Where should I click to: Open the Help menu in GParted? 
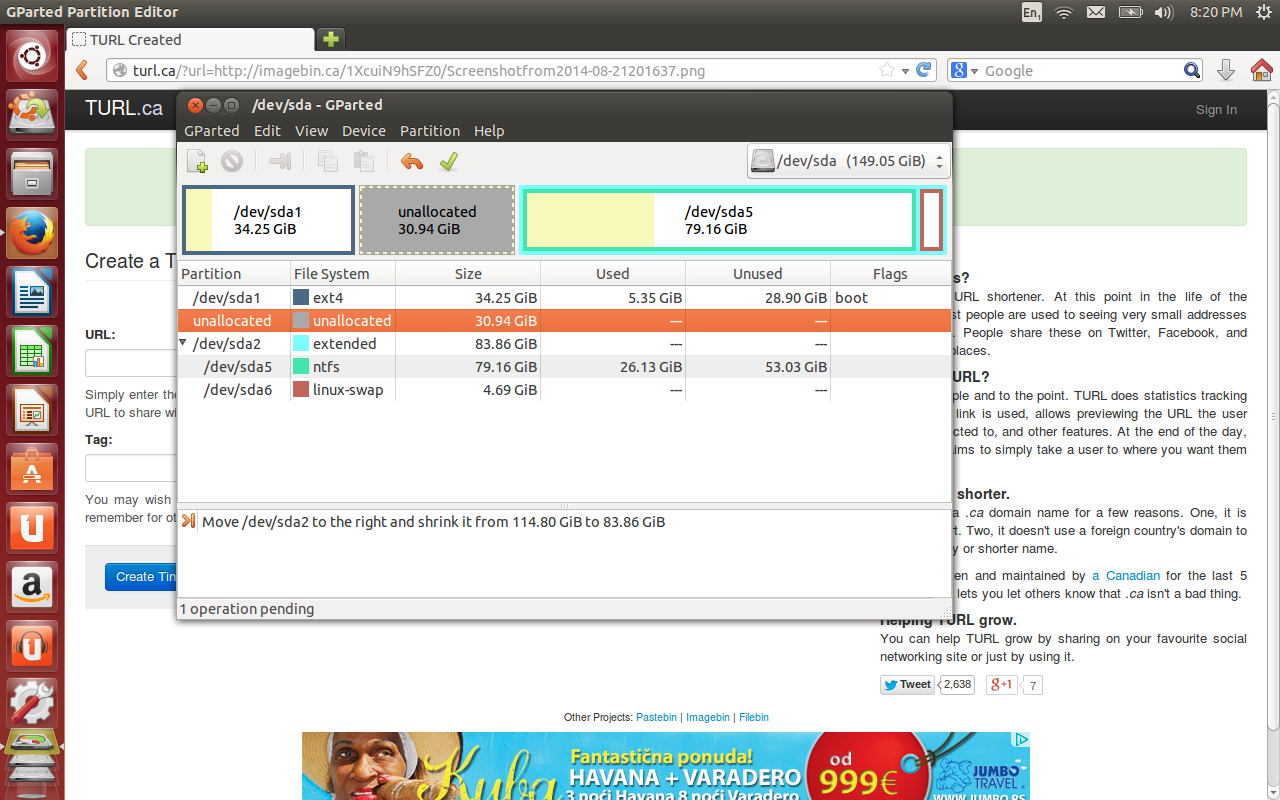pyautogui.click(x=489, y=131)
